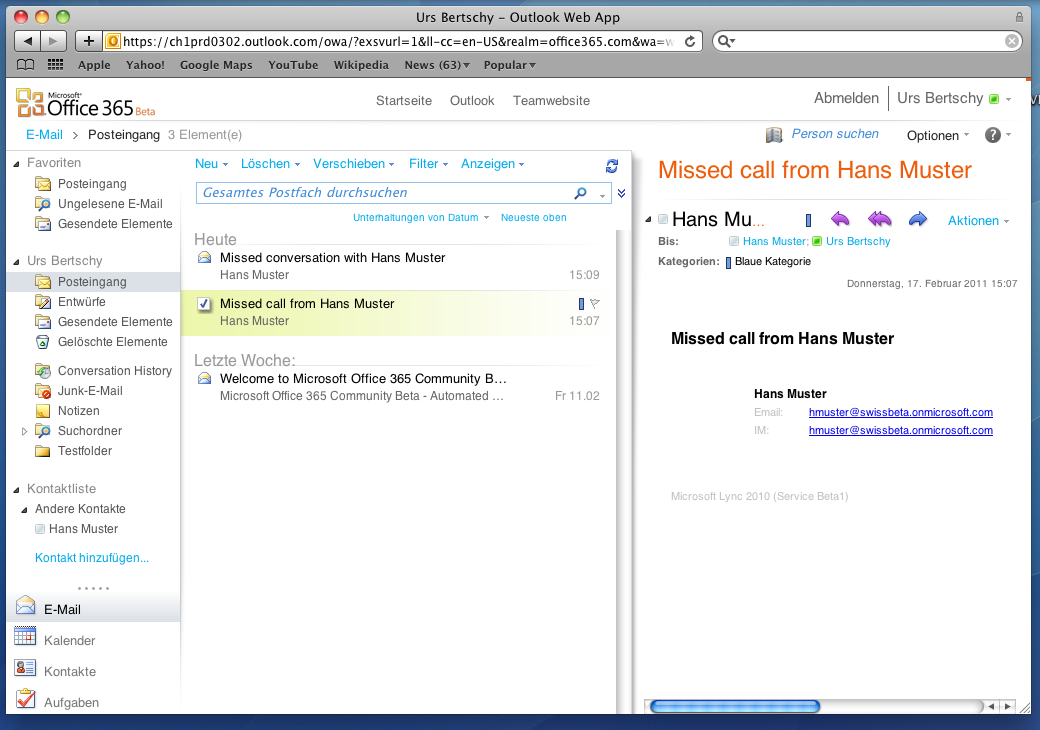Expand the Suchordner tree node
The height and width of the screenshot is (730, 1040).
point(24,431)
